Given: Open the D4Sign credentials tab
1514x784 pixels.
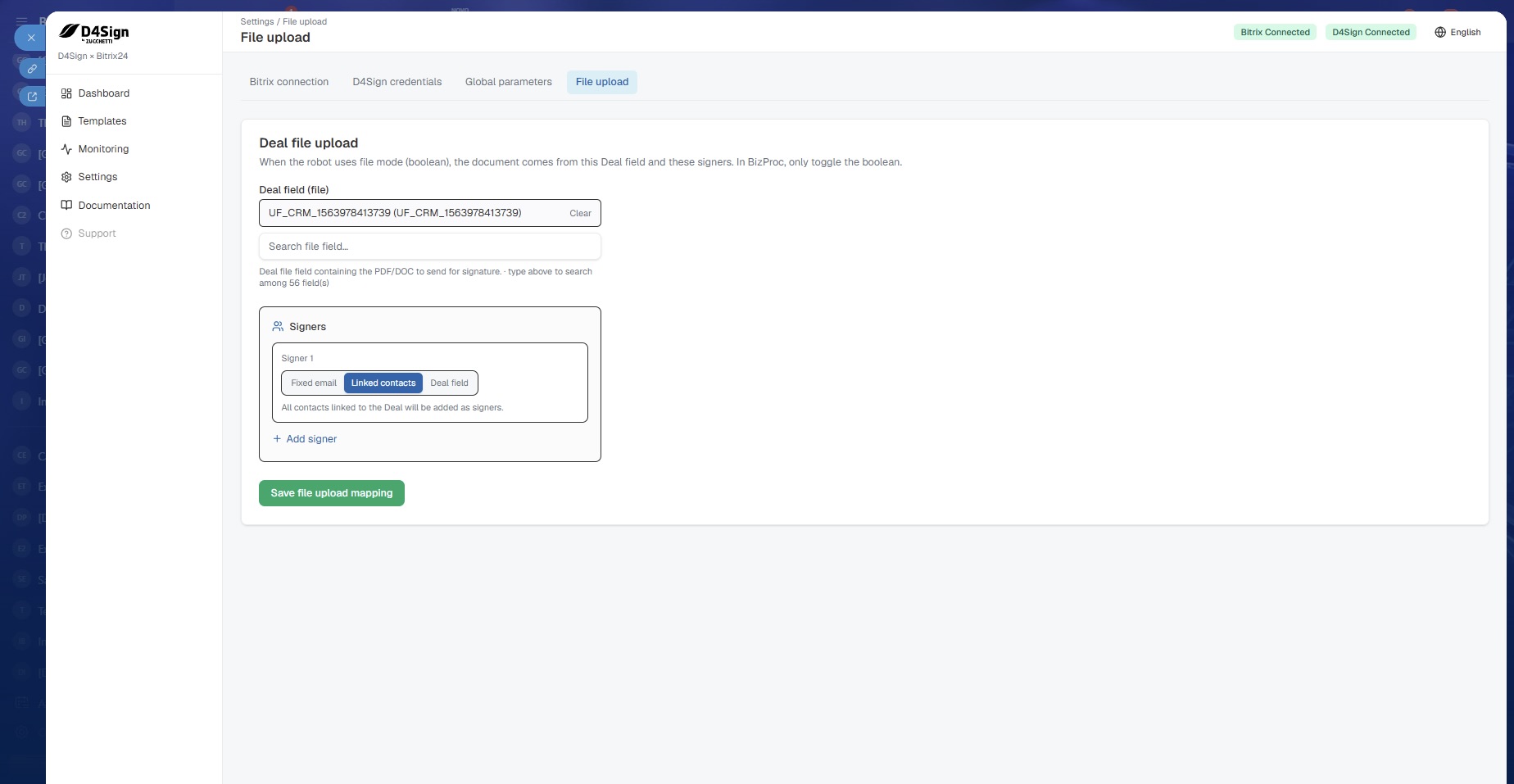Looking at the screenshot, I should 397,82.
